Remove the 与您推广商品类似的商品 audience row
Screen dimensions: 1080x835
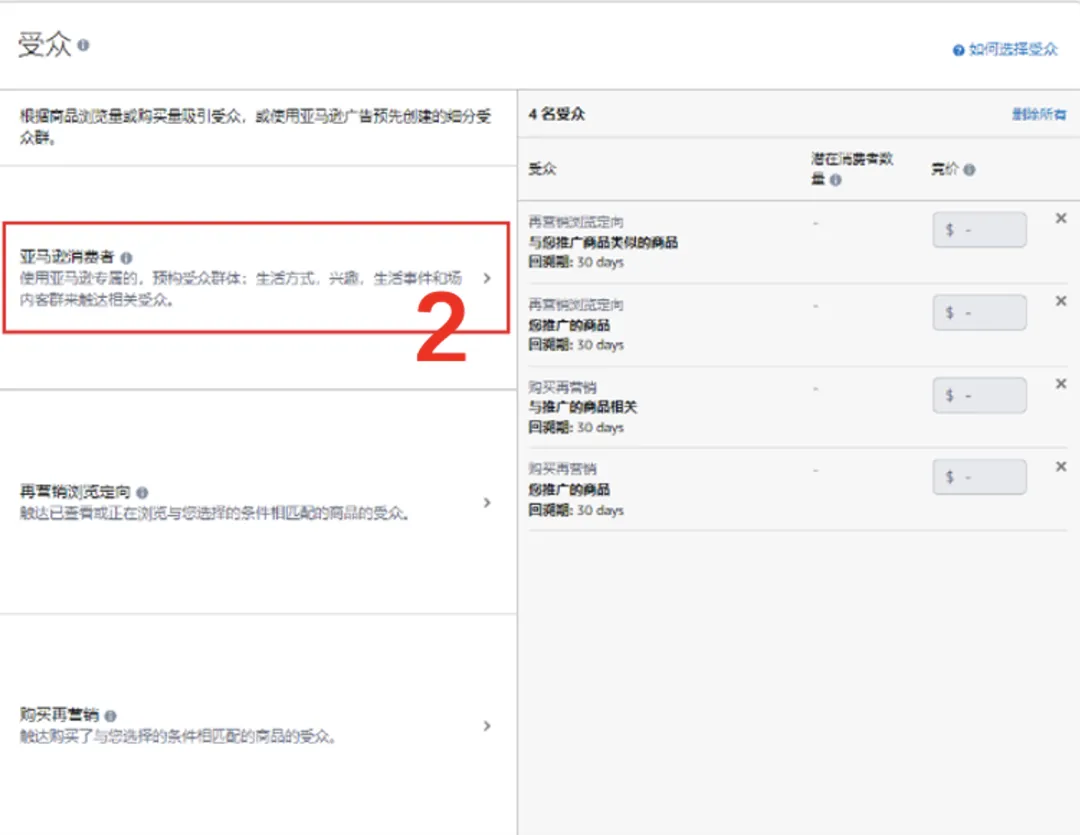click(x=1061, y=219)
